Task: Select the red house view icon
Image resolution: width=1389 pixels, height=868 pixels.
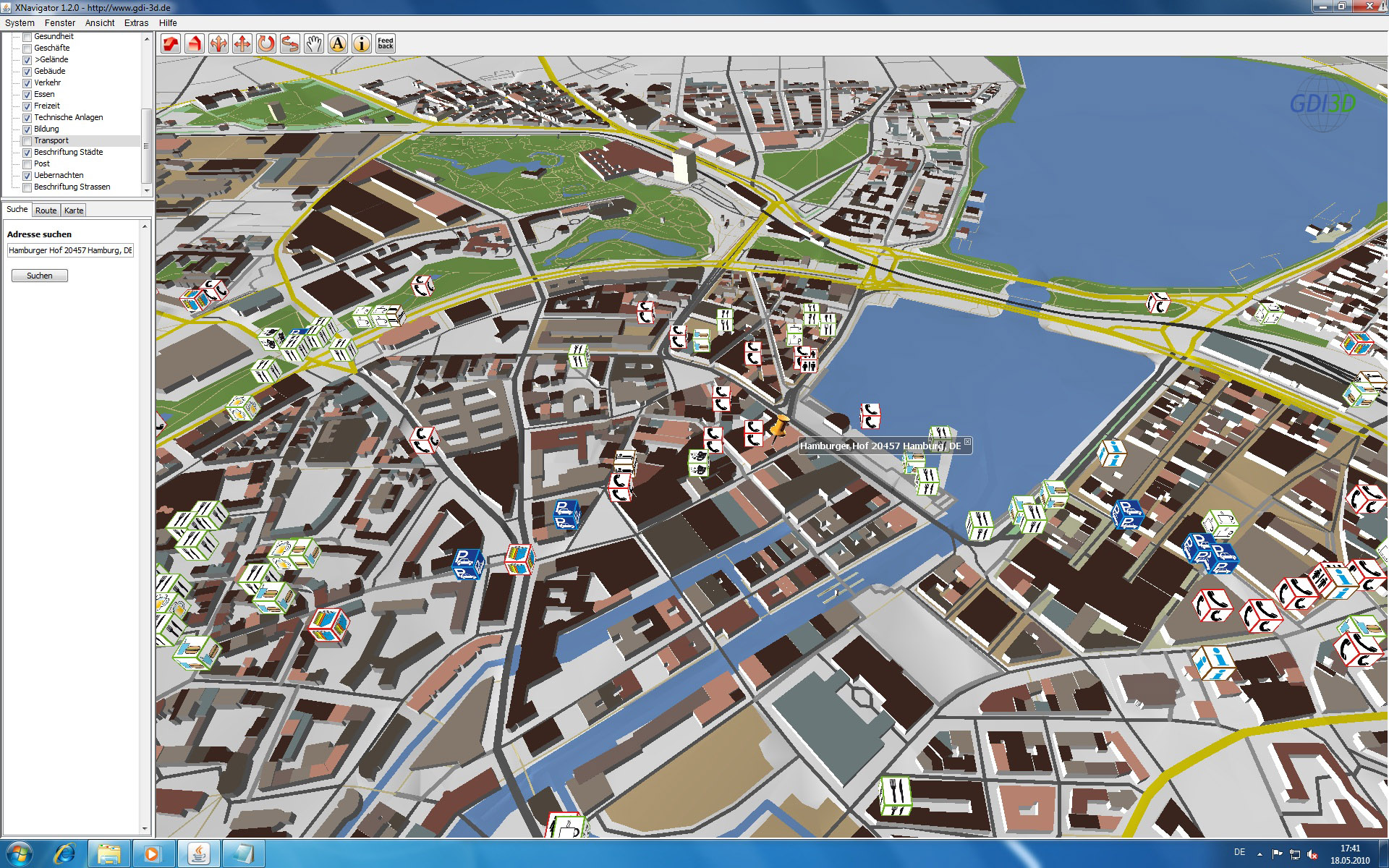Action: pos(195,43)
